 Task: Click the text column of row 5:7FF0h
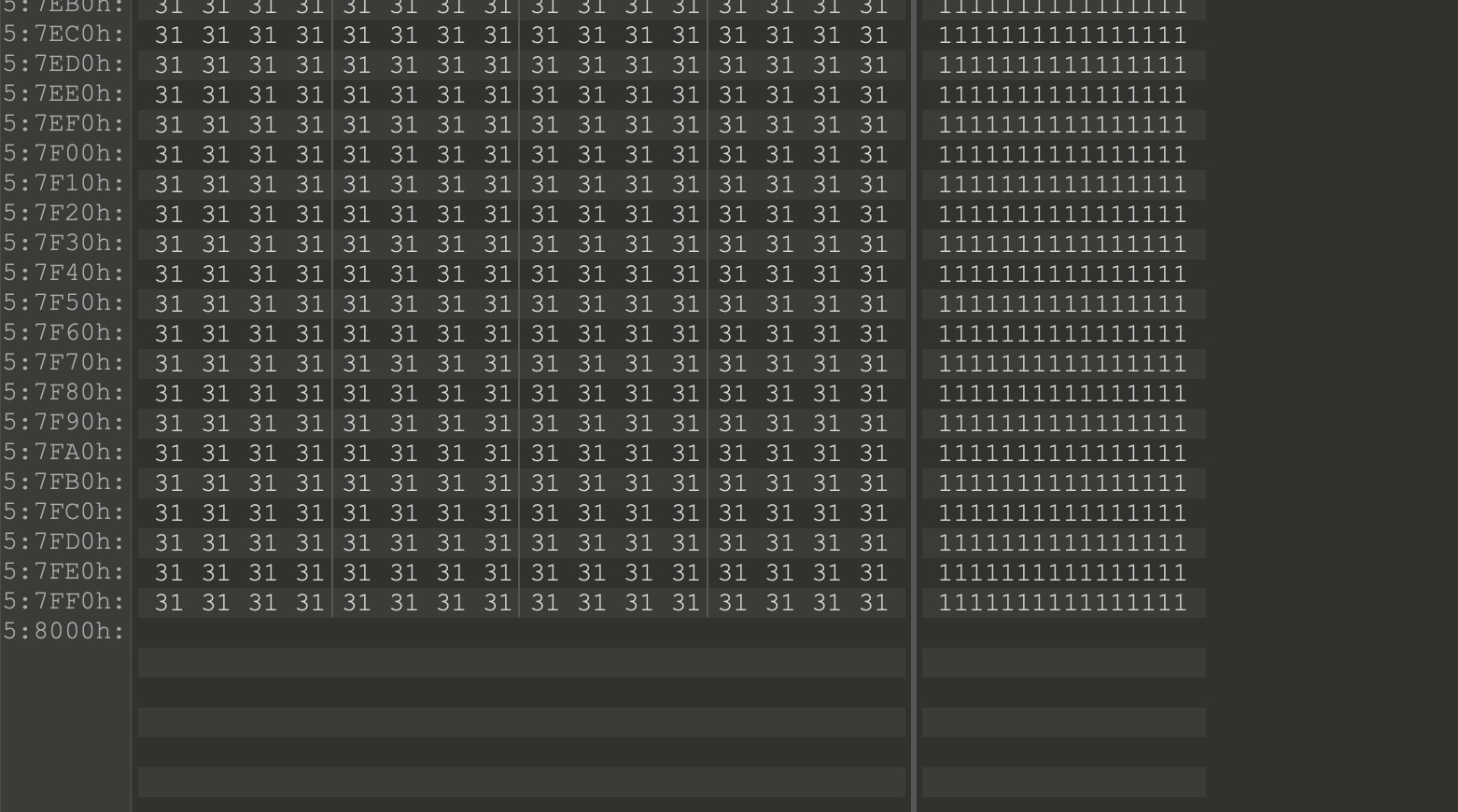[x=1062, y=603]
